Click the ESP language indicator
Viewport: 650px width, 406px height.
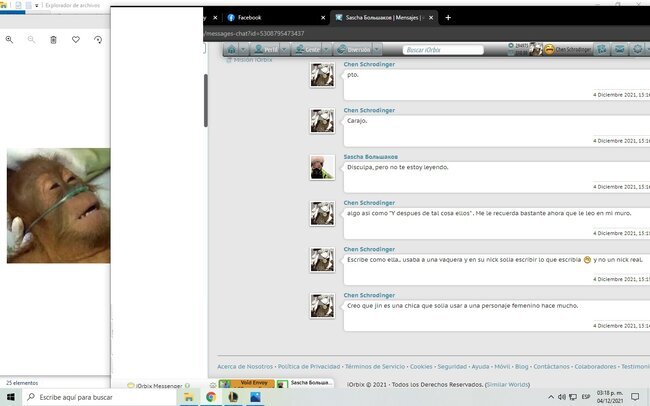pos(586,397)
